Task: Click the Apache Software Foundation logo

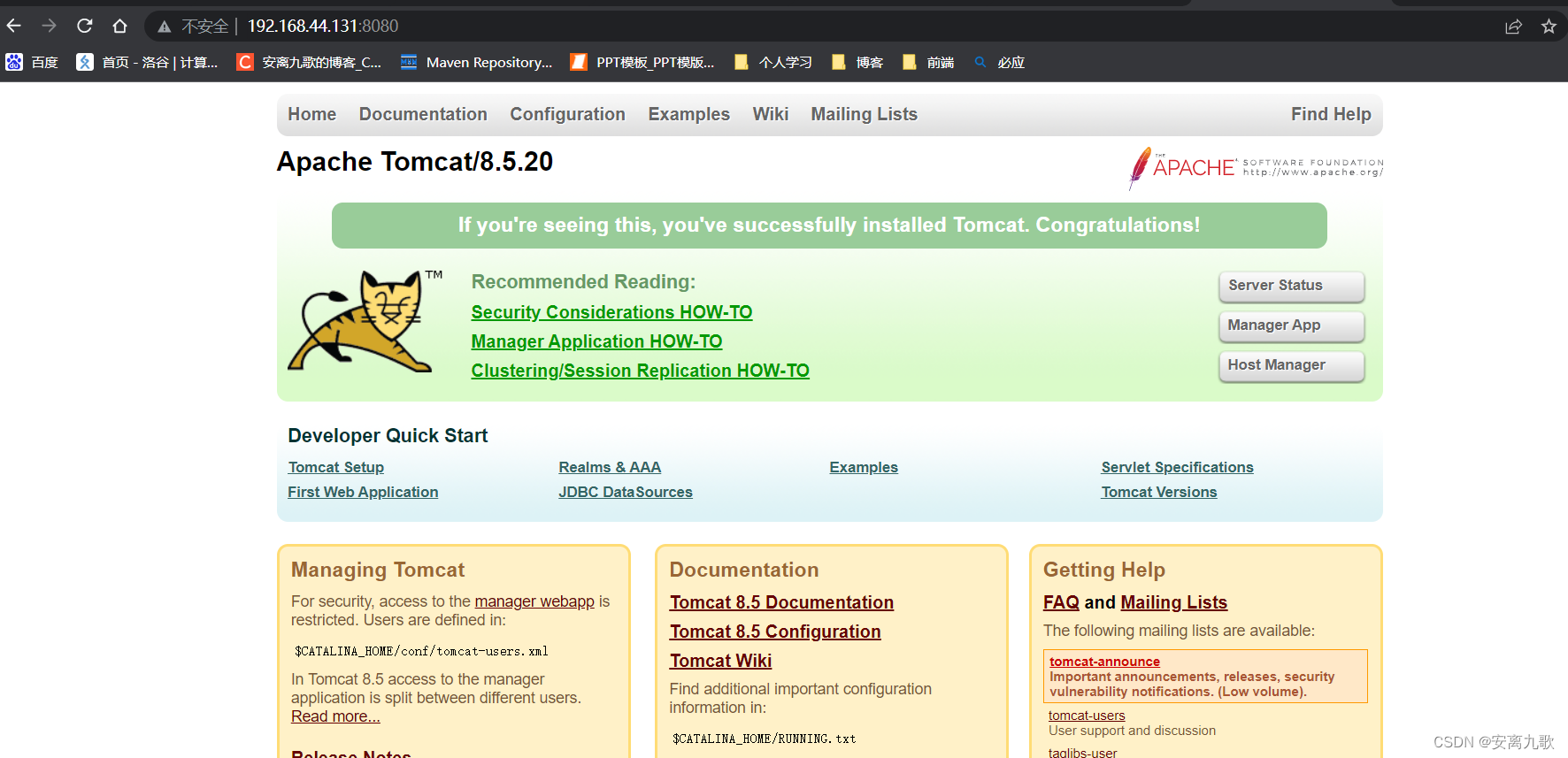Action: tap(1256, 167)
